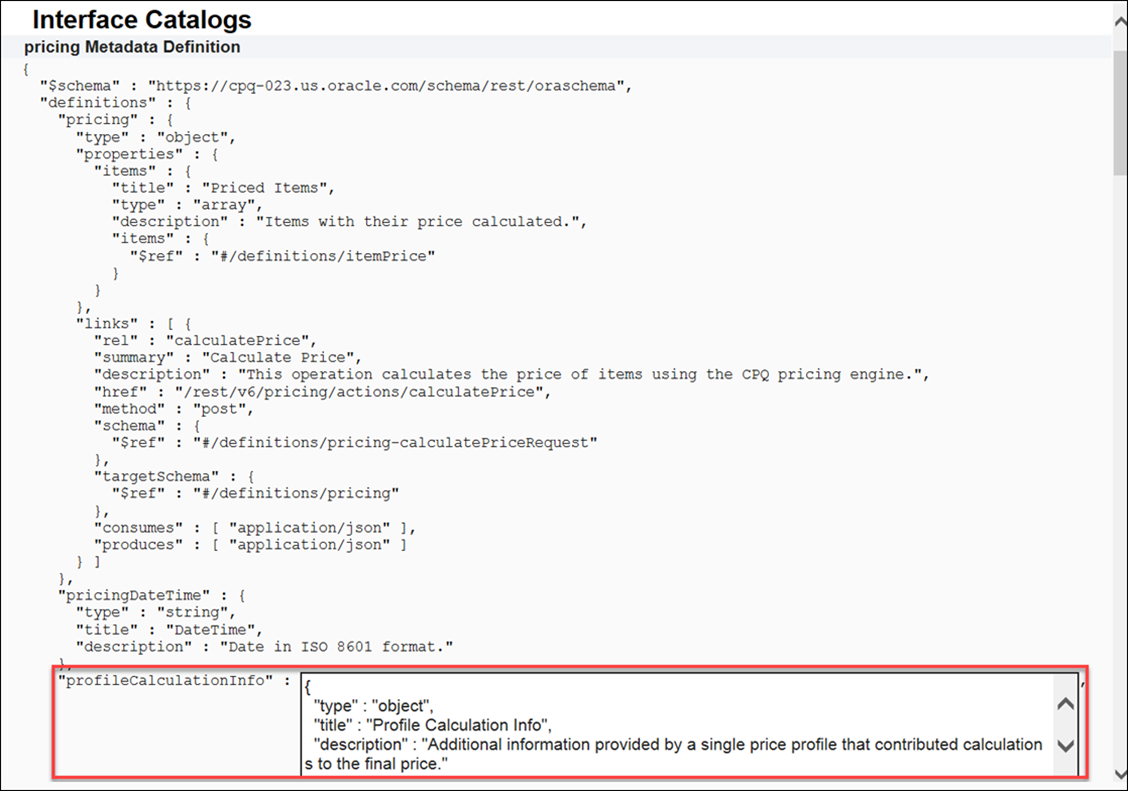Click the pricing Metadata Definition header bar

tap(131, 46)
